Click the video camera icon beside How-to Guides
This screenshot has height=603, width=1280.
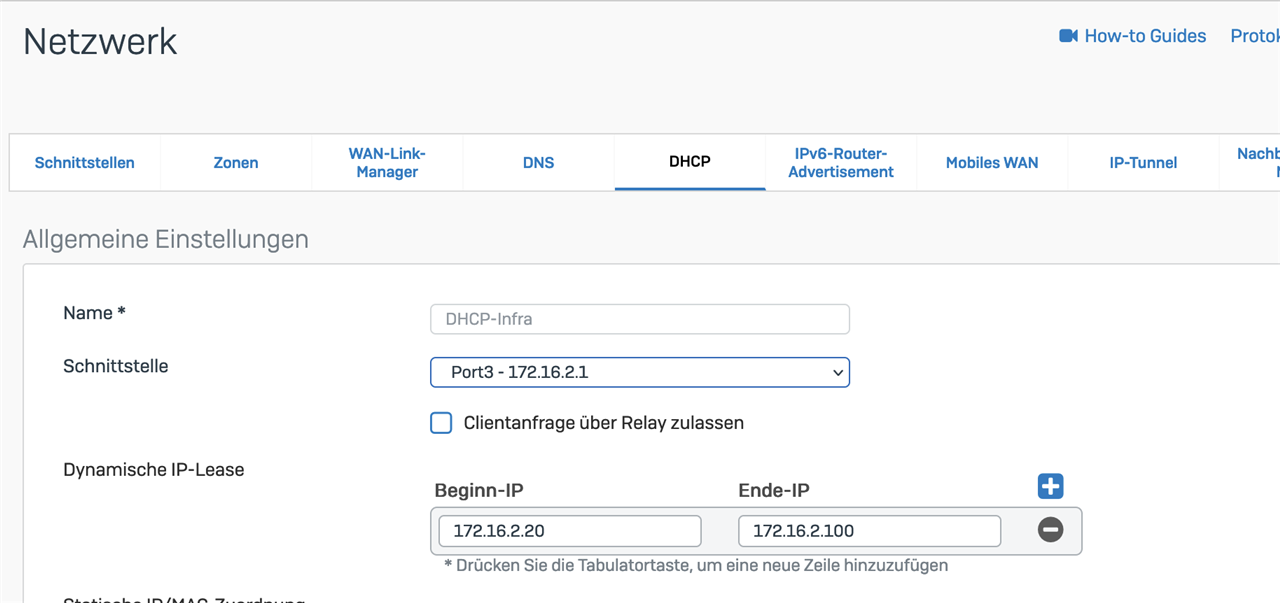click(x=1068, y=36)
